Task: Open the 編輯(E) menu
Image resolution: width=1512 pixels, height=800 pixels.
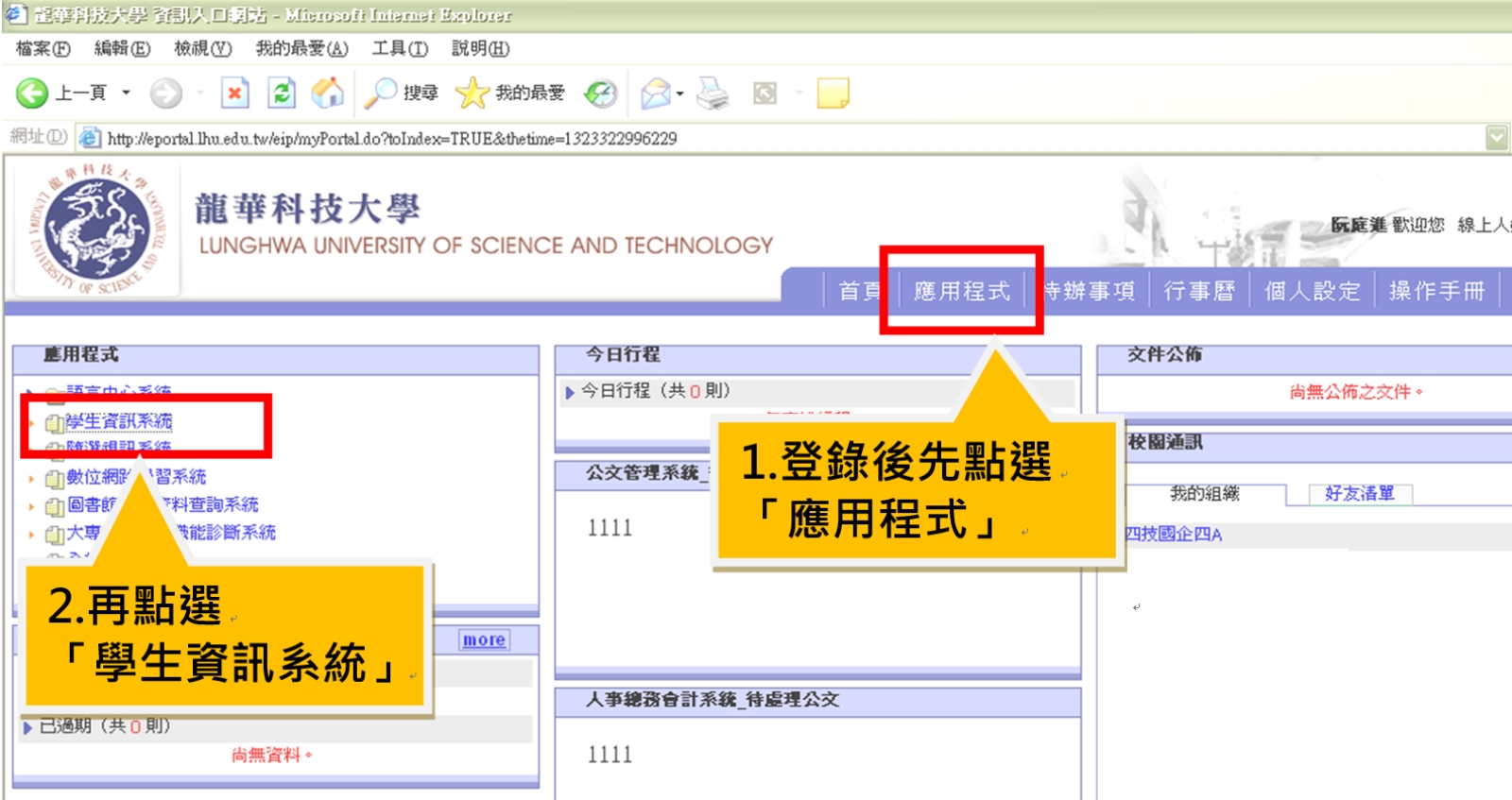Action: 122,48
